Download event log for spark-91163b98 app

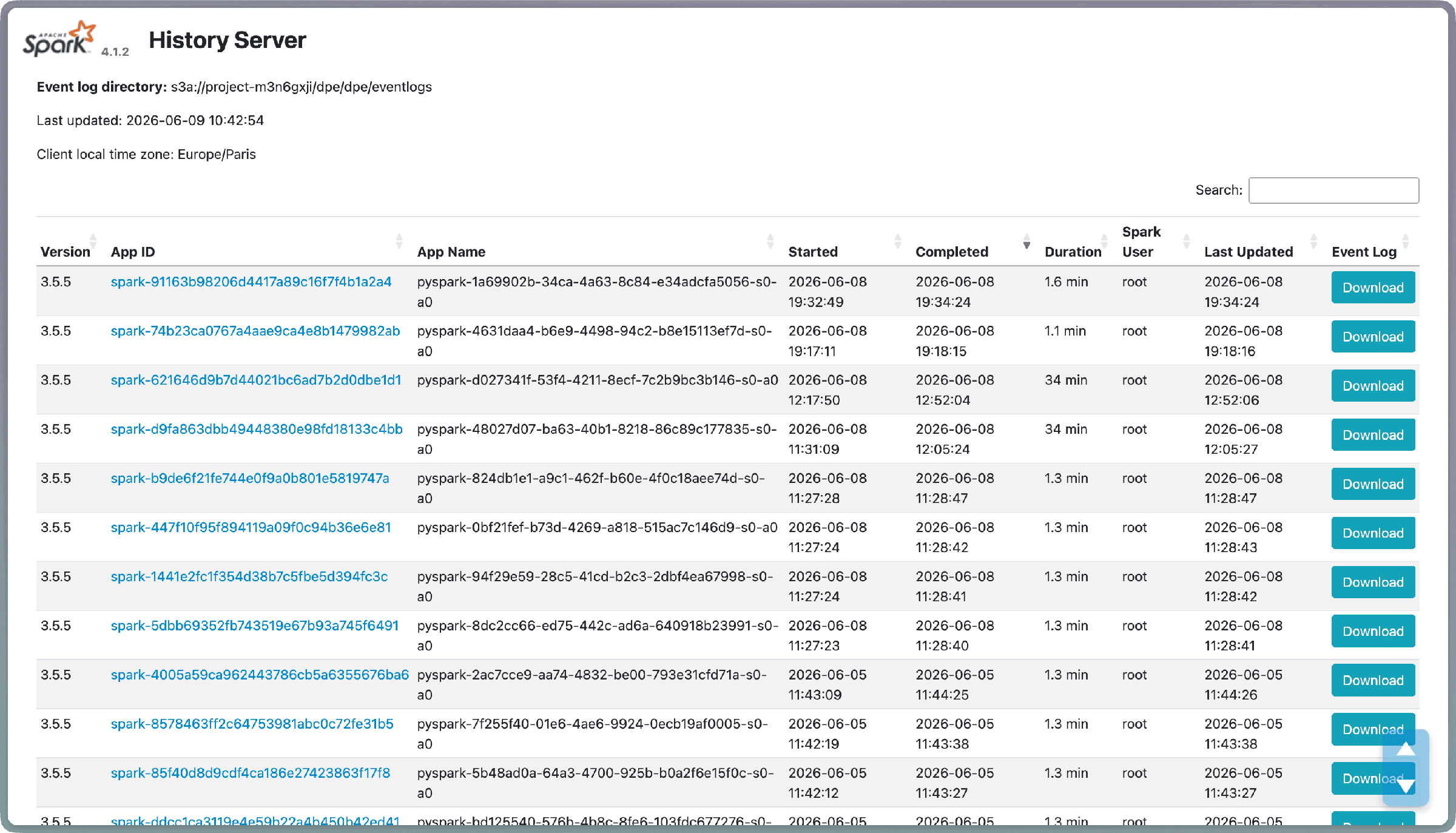1373,288
